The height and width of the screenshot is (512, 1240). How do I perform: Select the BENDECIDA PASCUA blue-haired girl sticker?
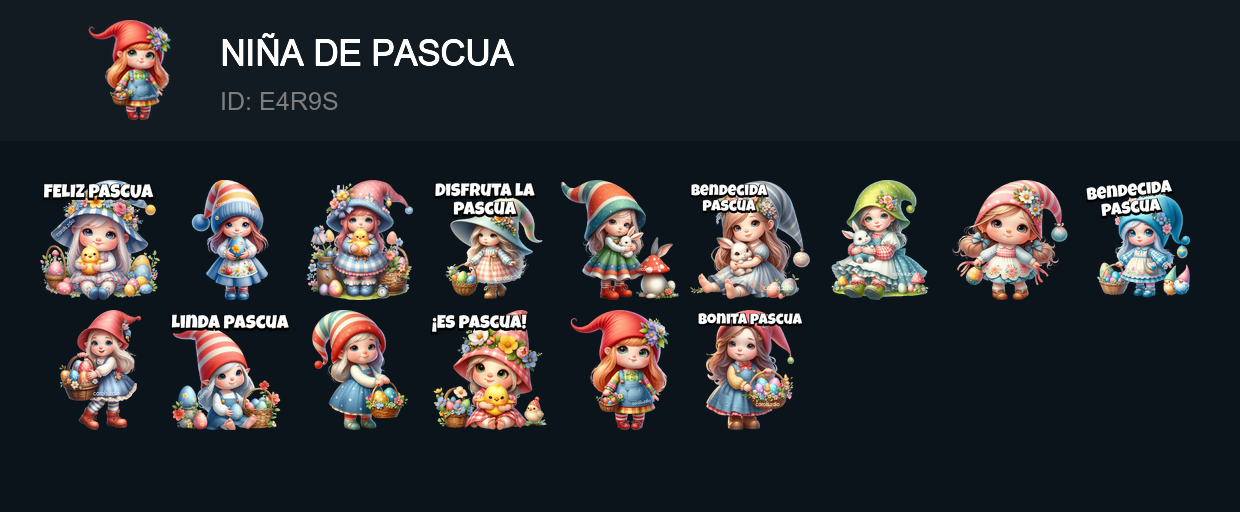tap(1138, 239)
